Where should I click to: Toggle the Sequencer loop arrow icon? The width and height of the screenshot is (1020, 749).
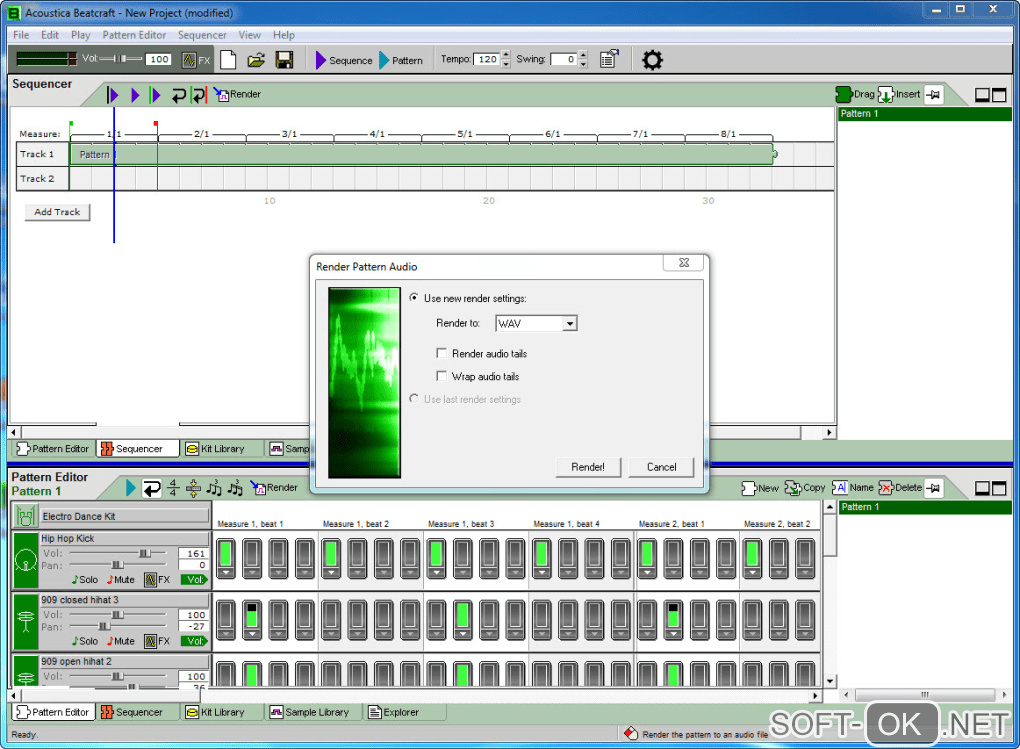tap(179, 96)
